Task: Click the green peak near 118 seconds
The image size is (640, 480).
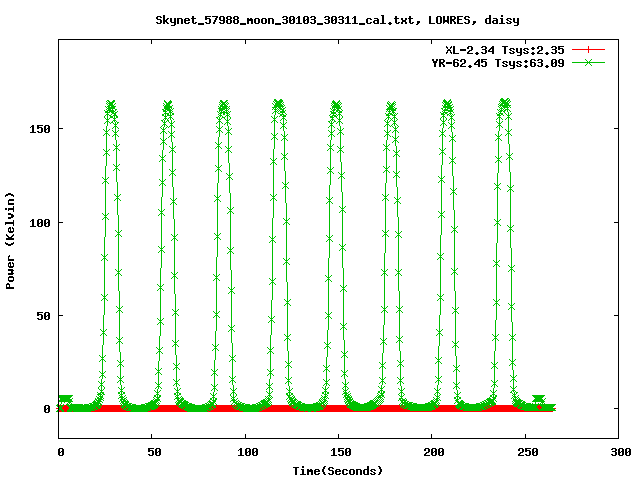Action: click(x=278, y=104)
